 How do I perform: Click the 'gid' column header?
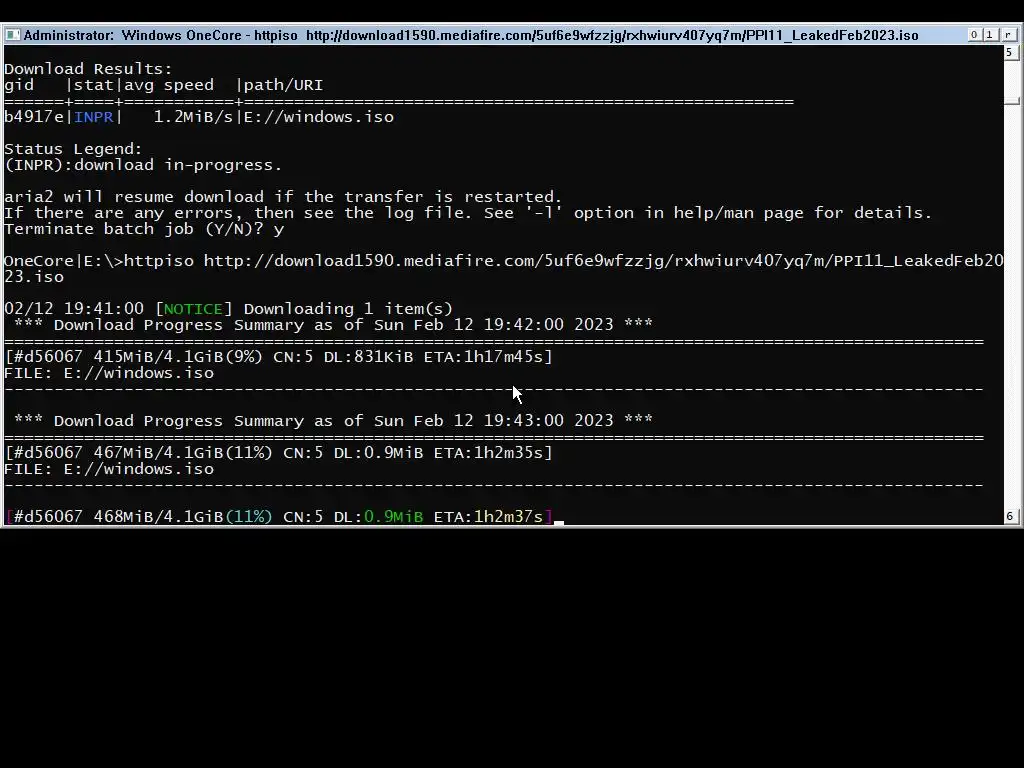(19, 86)
